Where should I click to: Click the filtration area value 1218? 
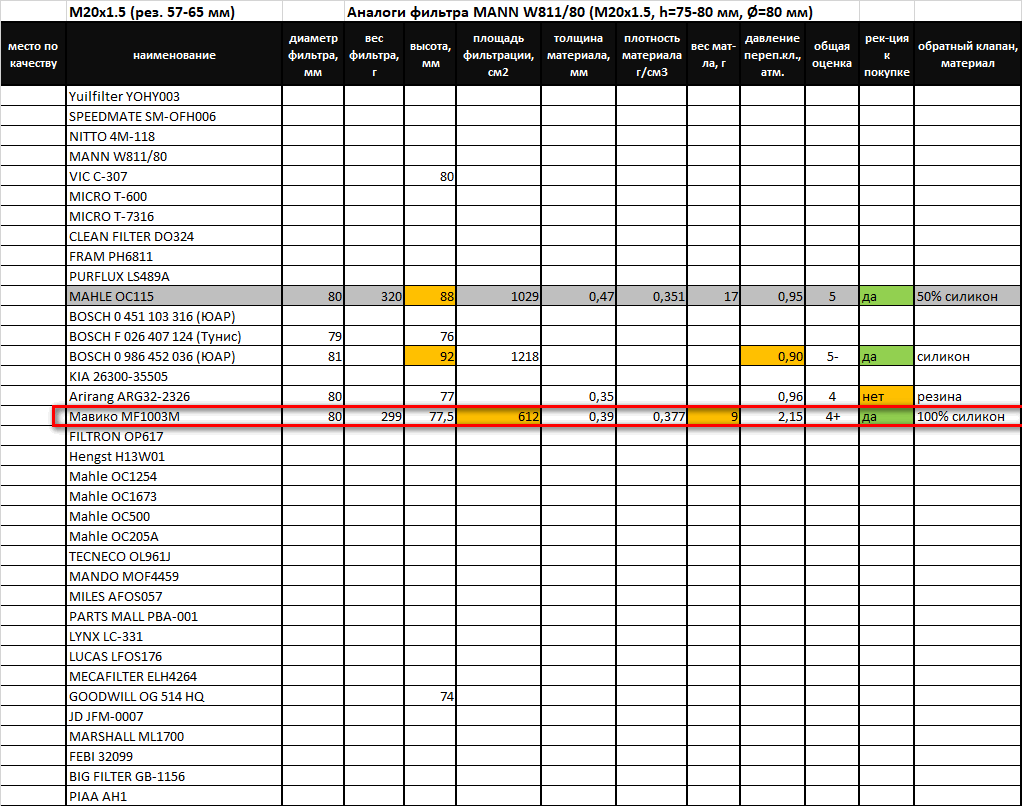coord(499,356)
